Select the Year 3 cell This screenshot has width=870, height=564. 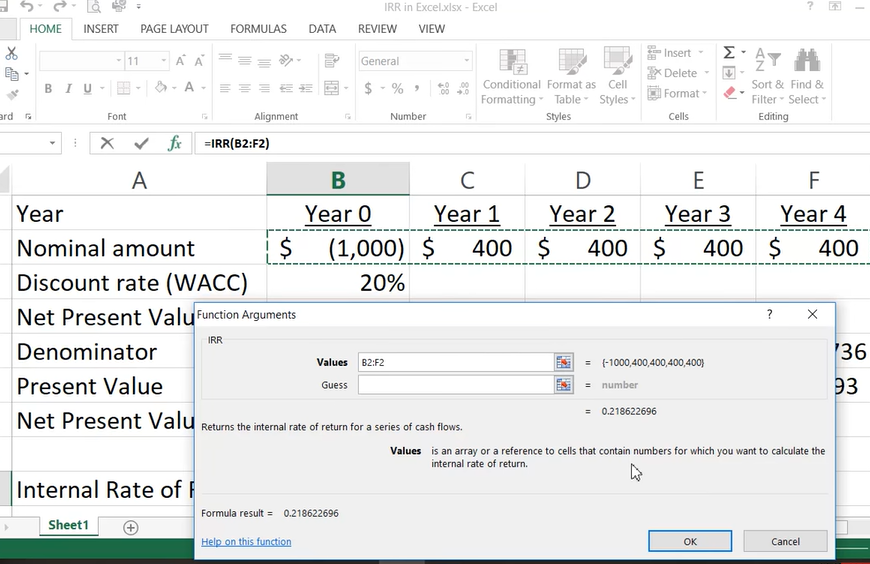point(697,214)
